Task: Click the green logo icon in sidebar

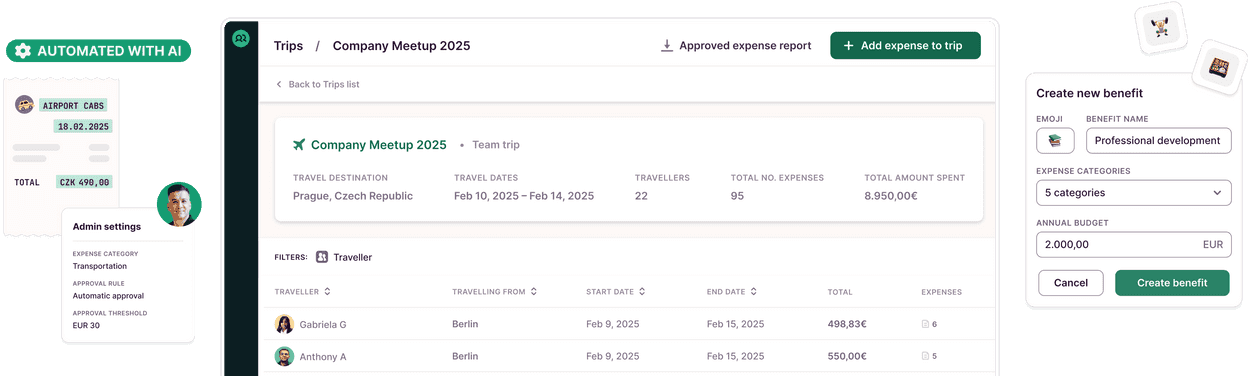Action: pyautogui.click(x=240, y=39)
